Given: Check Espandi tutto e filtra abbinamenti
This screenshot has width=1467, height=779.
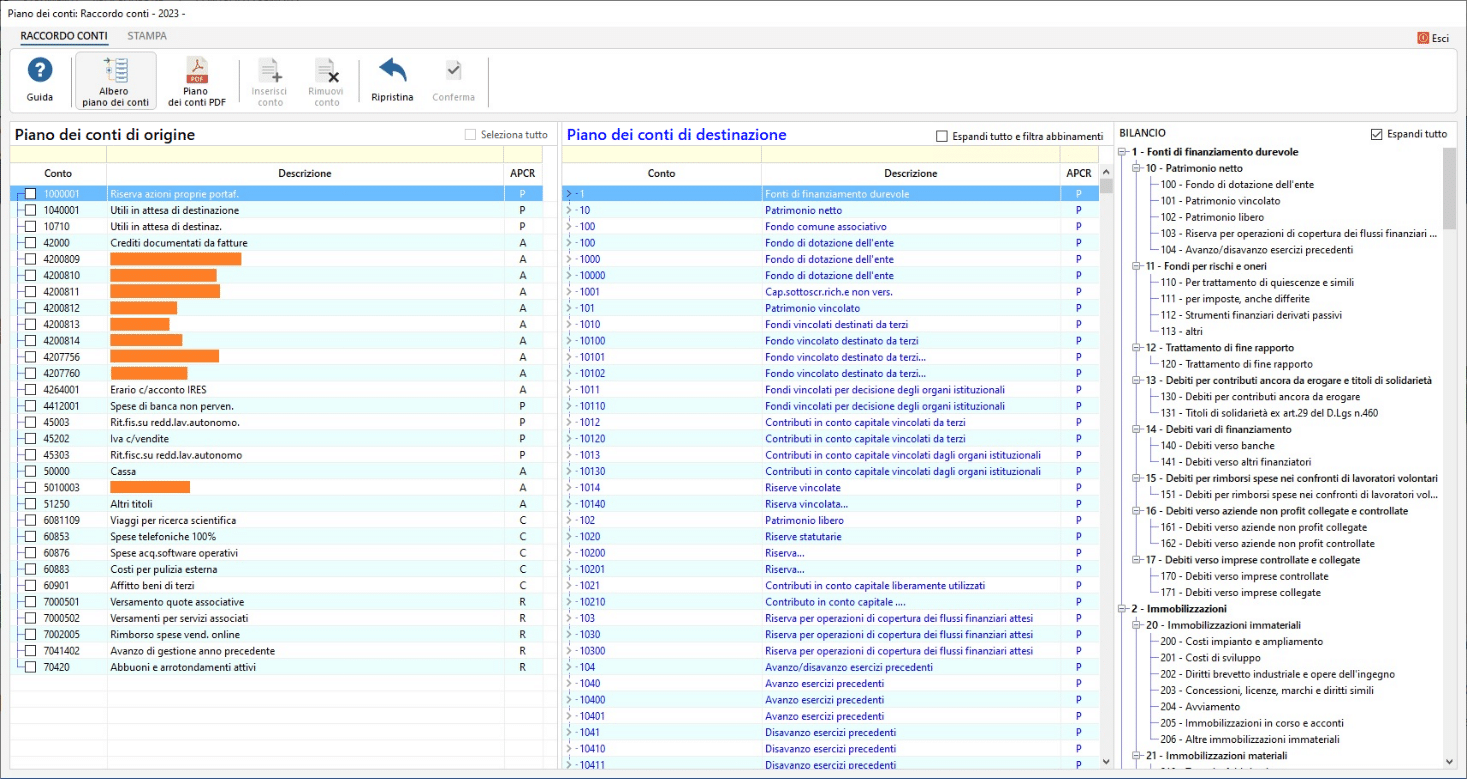Looking at the screenshot, I should tap(942, 136).
